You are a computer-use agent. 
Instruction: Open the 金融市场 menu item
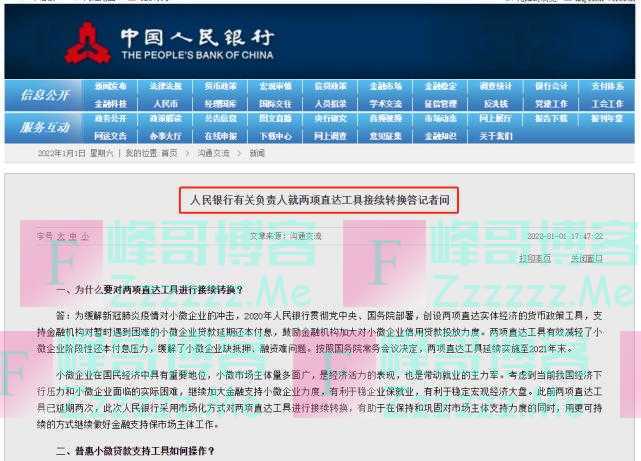click(x=385, y=86)
